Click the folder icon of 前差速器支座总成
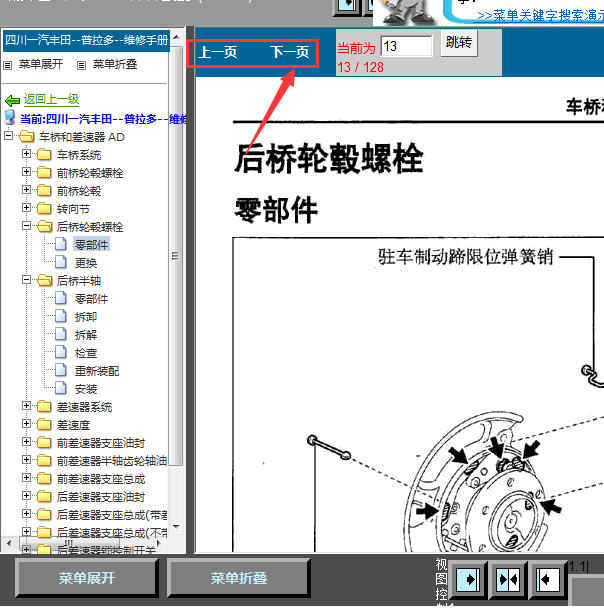The height and width of the screenshot is (611, 604). [44, 479]
